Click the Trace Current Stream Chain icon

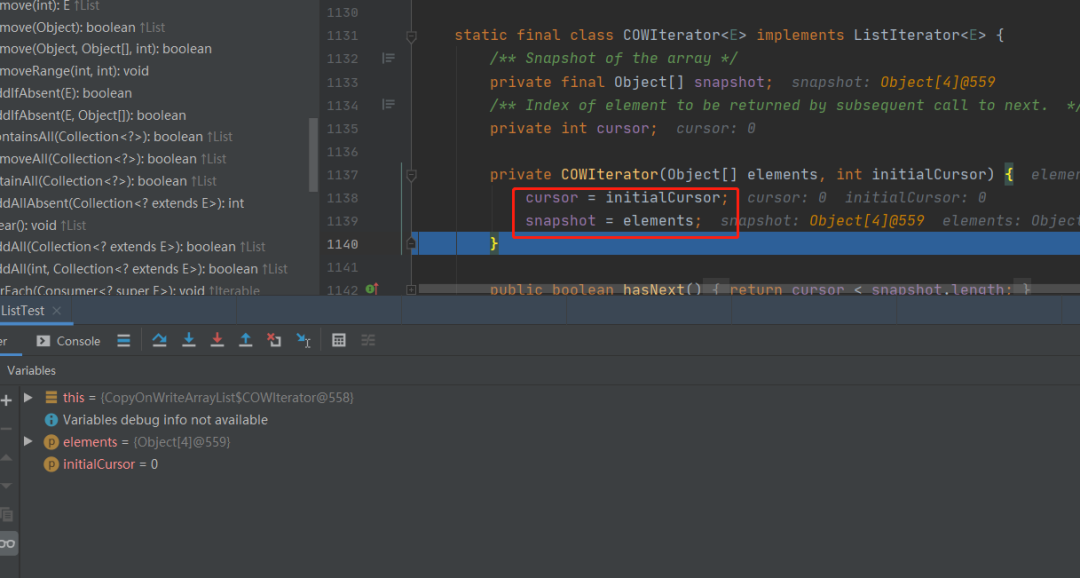click(x=368, y=340)
